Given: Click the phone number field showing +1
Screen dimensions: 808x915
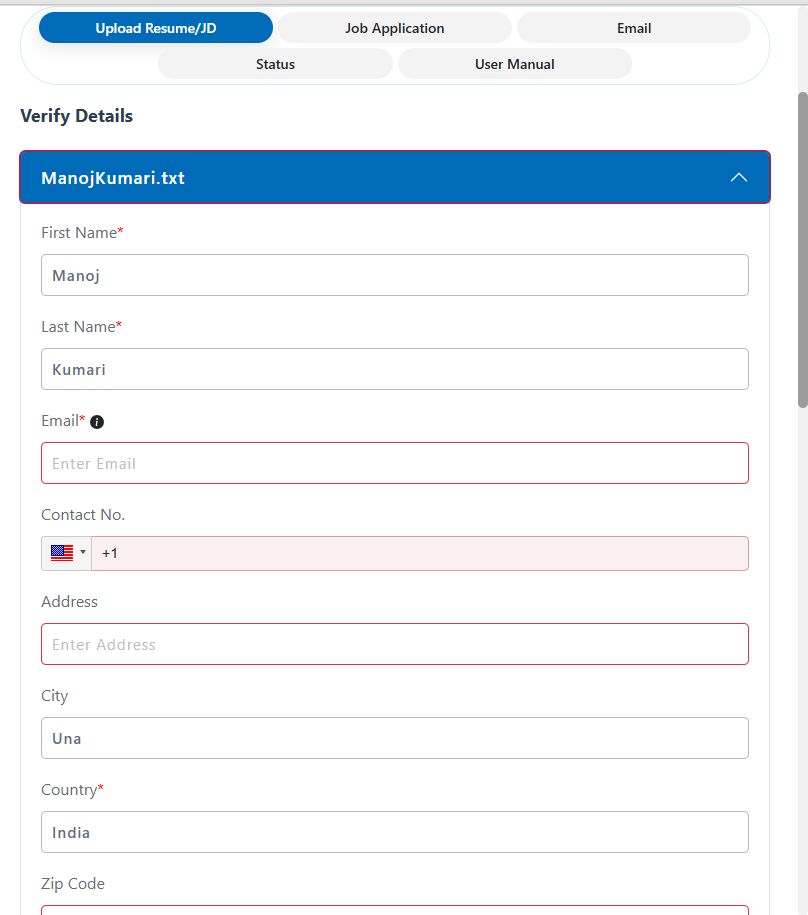Looking at the screenshot, I should (x=420, y=553).
